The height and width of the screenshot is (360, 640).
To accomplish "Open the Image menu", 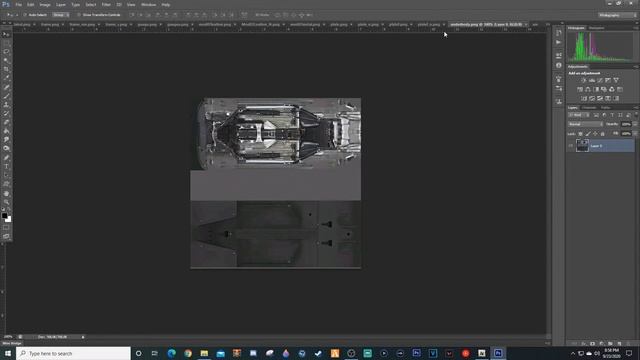I will coord(45,4).
